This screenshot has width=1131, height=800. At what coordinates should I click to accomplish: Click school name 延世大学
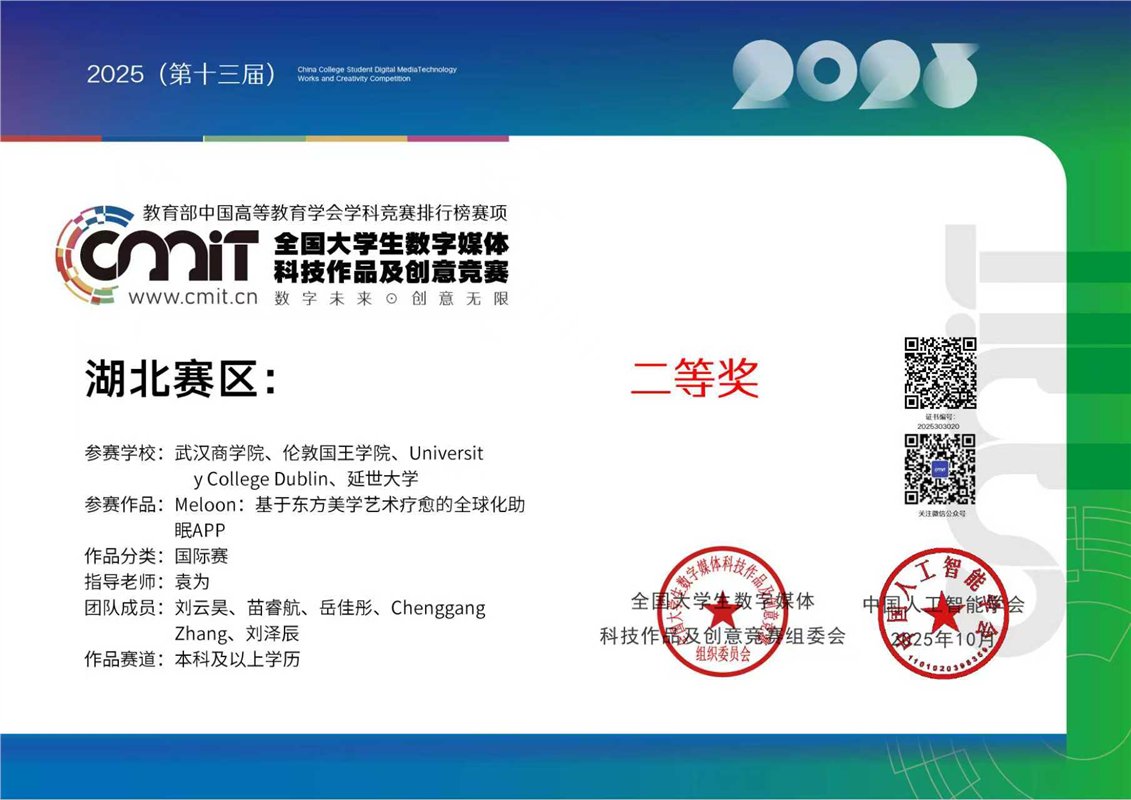pyautogui.click(x=382, y=479)
